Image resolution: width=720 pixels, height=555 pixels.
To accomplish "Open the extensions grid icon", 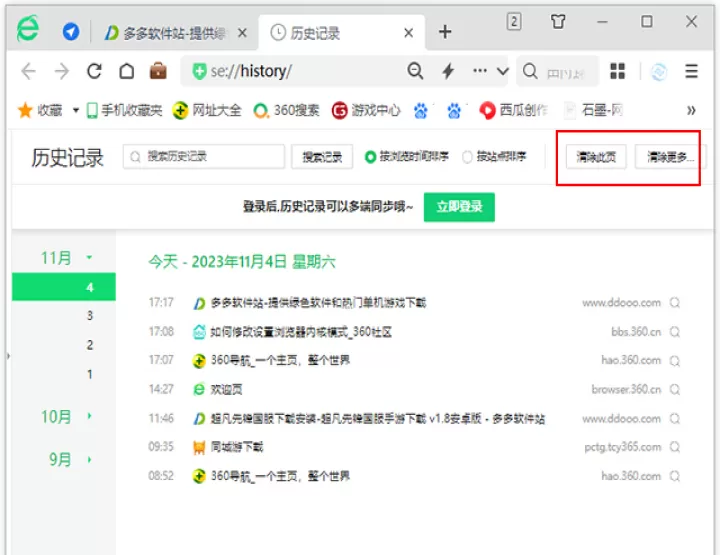I will (617, 71).
